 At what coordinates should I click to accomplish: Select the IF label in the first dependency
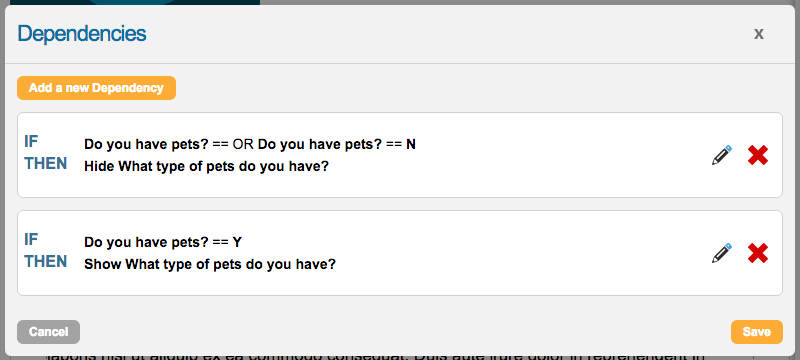coord(32,141)
